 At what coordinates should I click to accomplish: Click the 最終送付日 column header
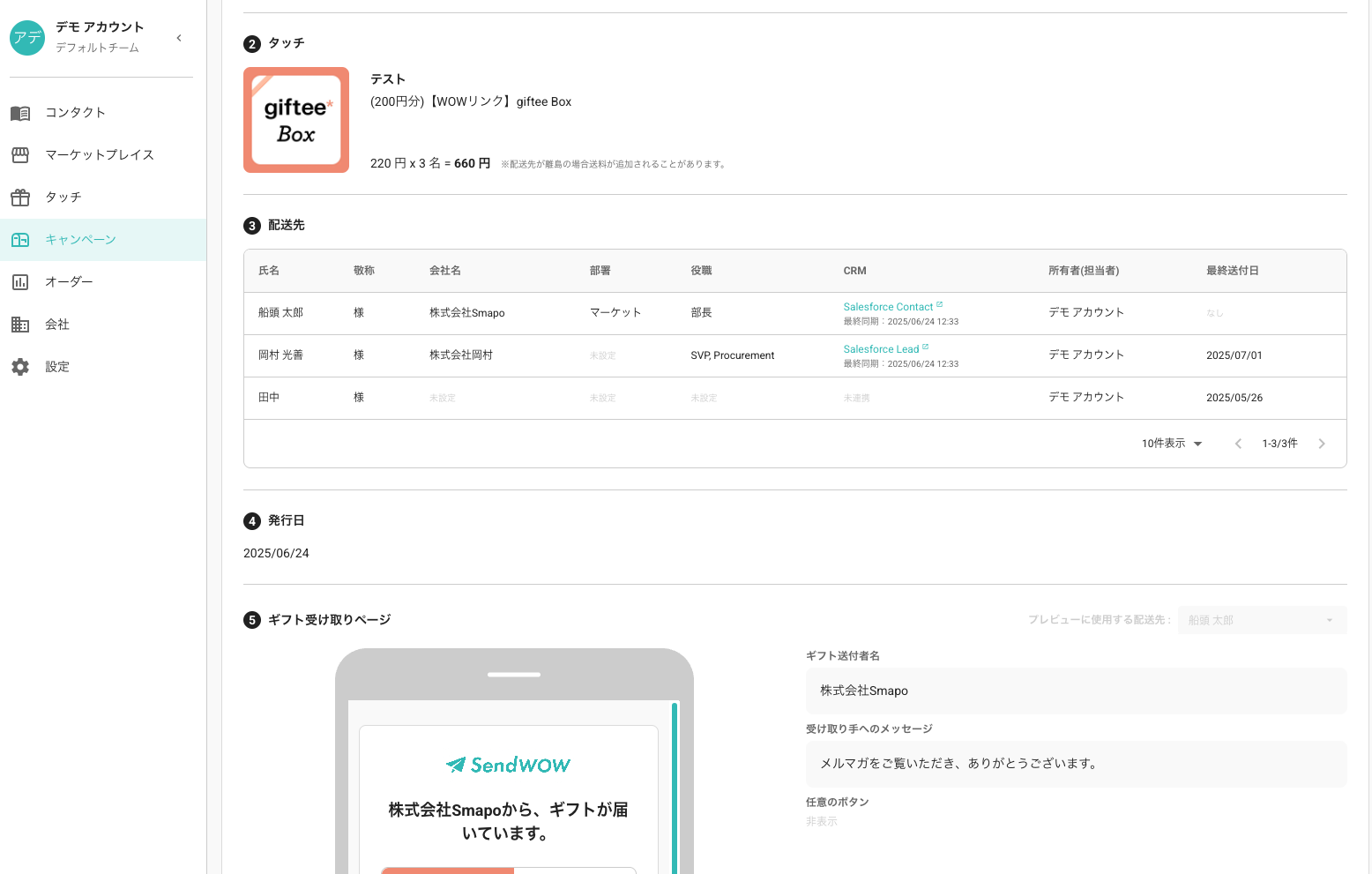[1233, 271]
